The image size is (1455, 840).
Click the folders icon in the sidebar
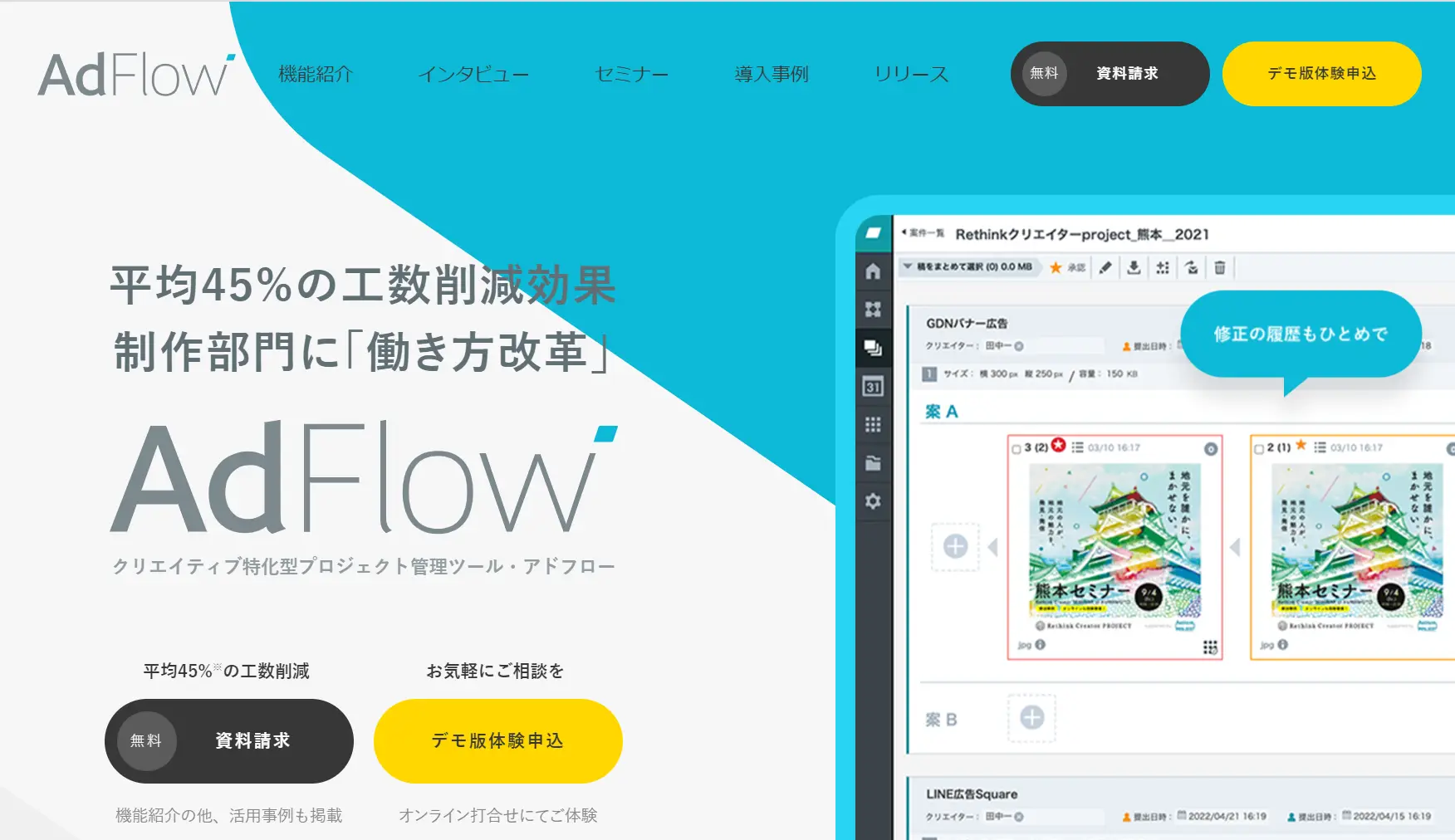[x=873, y=463]
